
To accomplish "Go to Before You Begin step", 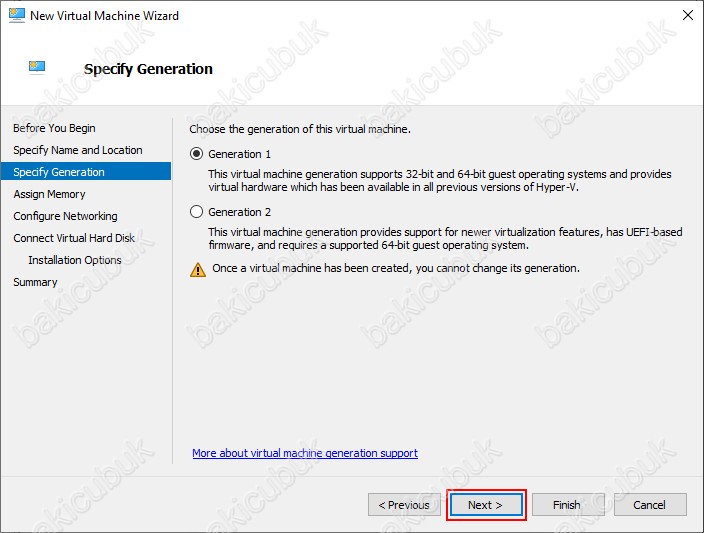I will pyautogui.click(x=54, y=128).
